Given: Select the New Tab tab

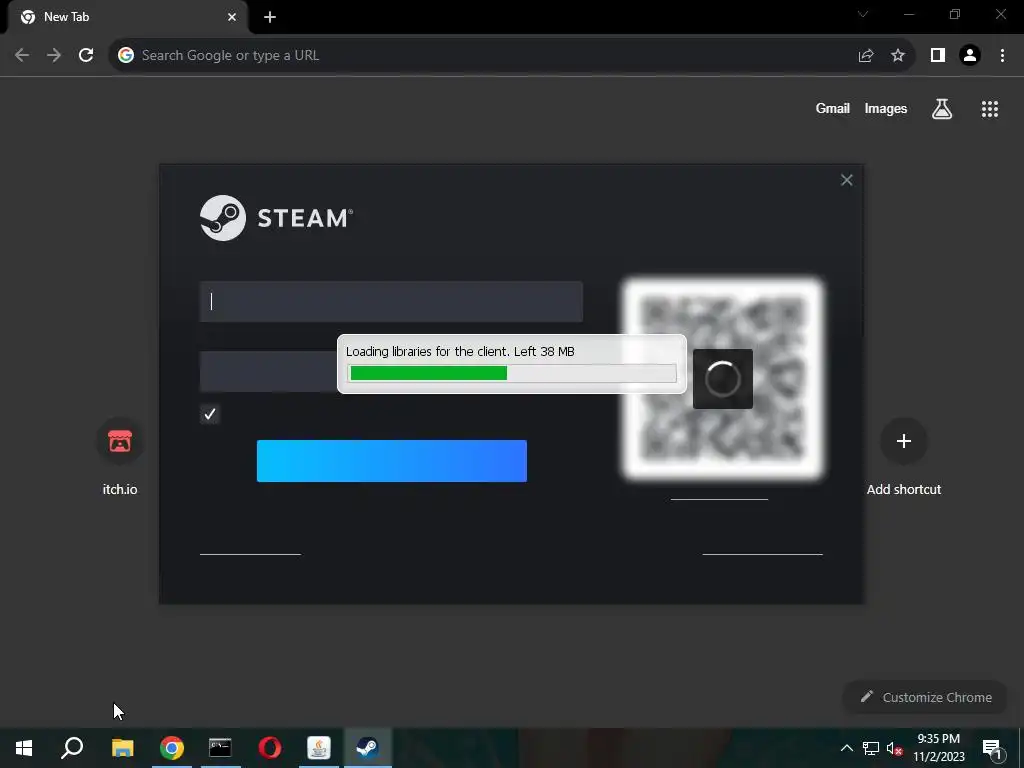Looking at the screenshot, I should pyautogui.click(x=127, y=17).
